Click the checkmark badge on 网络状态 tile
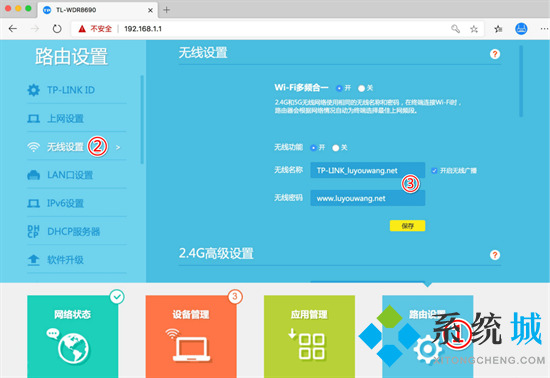 117,297
